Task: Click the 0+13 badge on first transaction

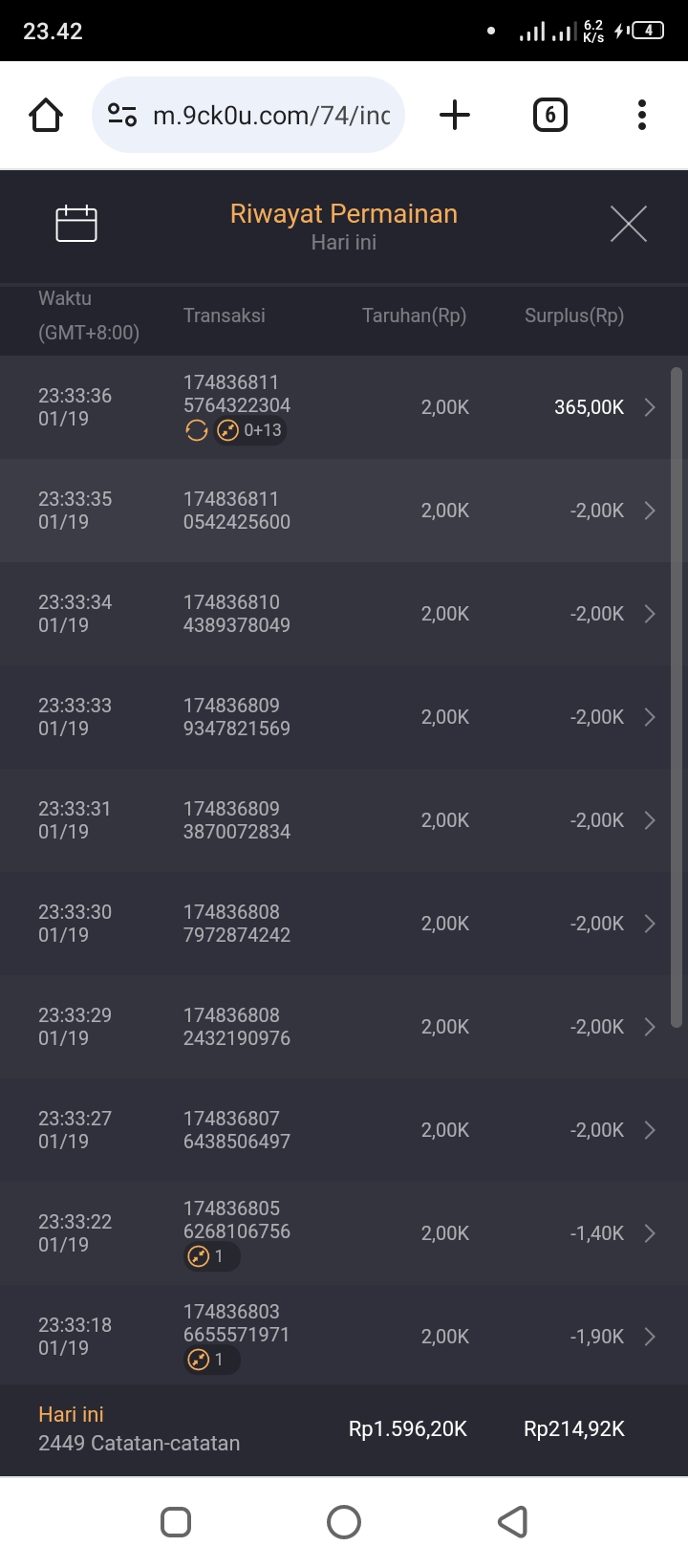Action: pyautogui.click(x=251, y=431)
